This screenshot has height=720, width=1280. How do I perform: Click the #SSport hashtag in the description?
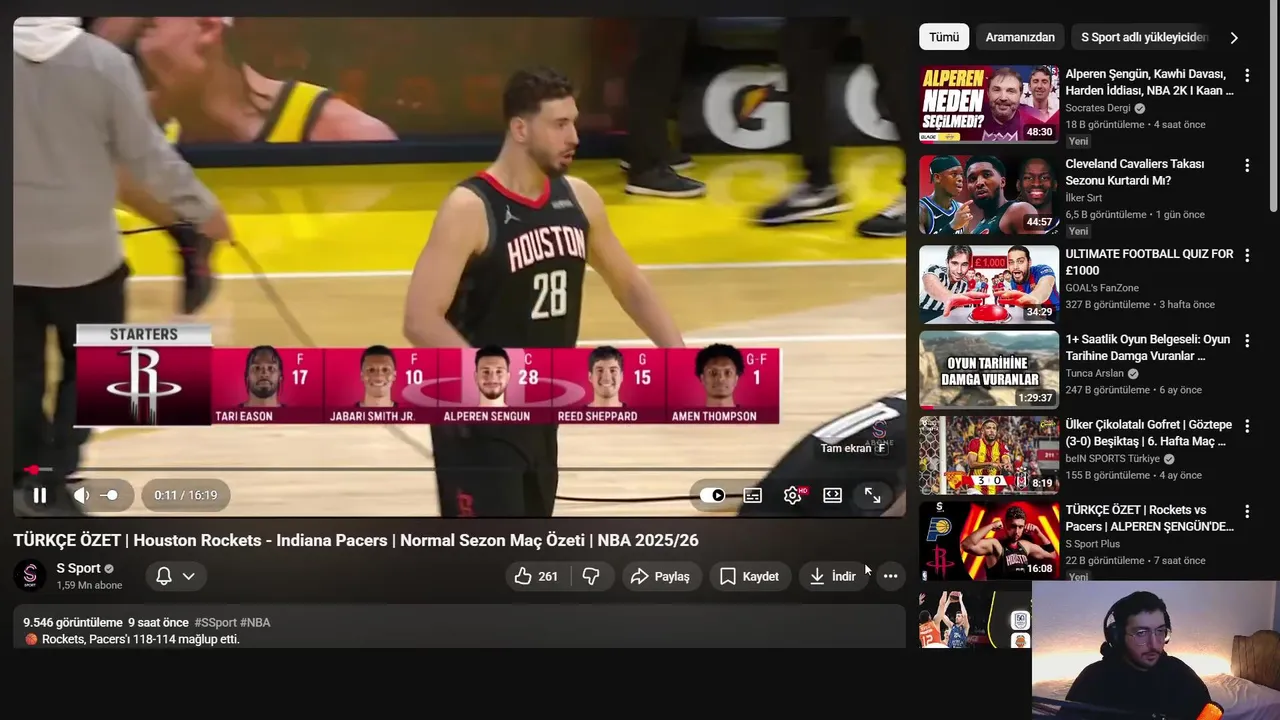(215, 622)
